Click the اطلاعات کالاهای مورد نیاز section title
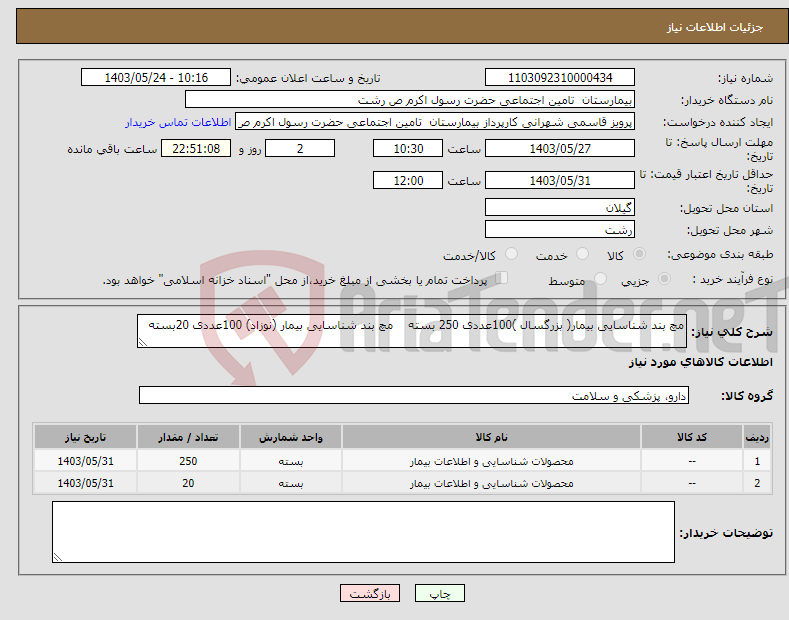 pyautogui.click(x=700, y=362)
